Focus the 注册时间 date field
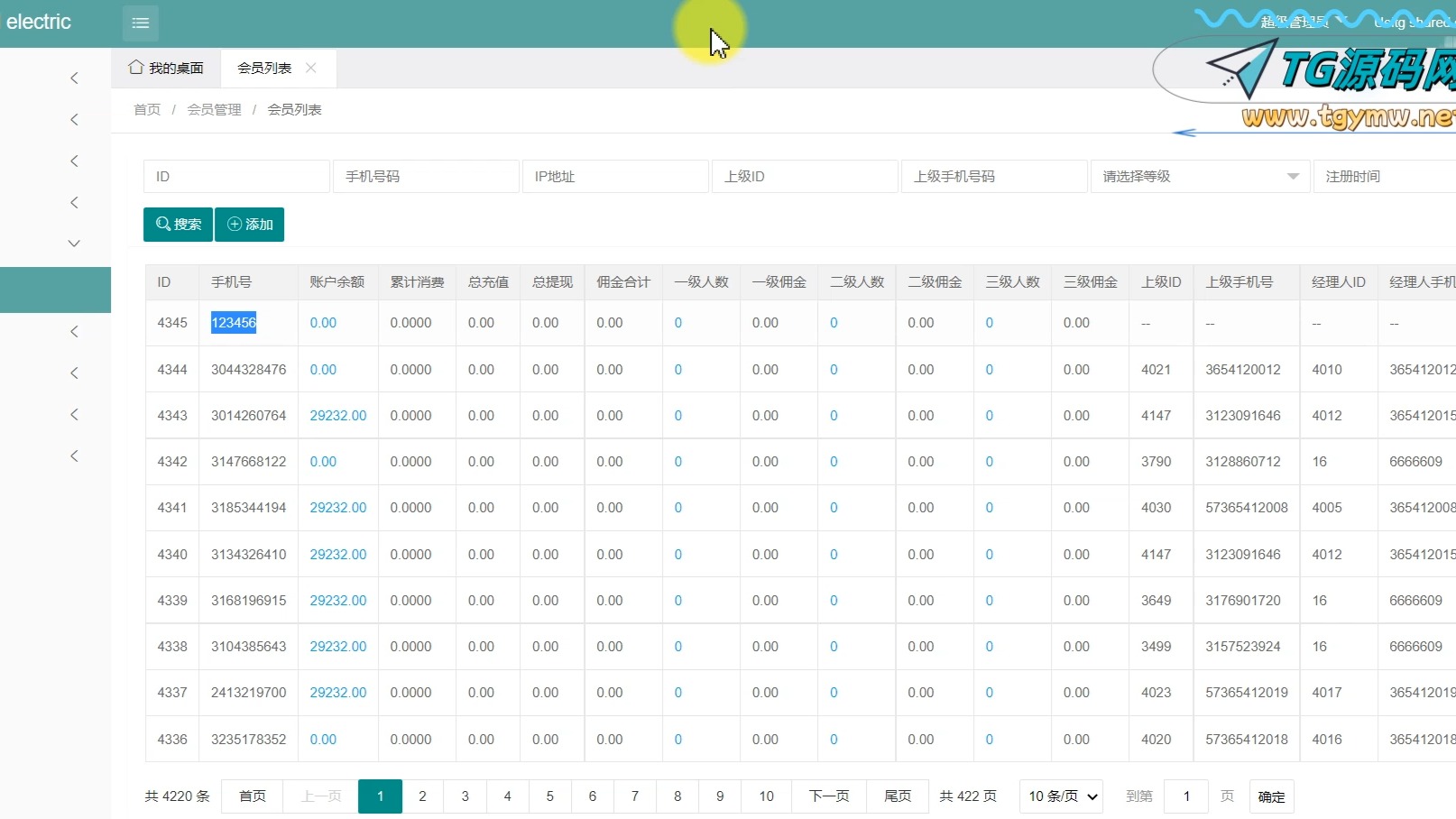1456x819 pixels. tap(1385, 176)
